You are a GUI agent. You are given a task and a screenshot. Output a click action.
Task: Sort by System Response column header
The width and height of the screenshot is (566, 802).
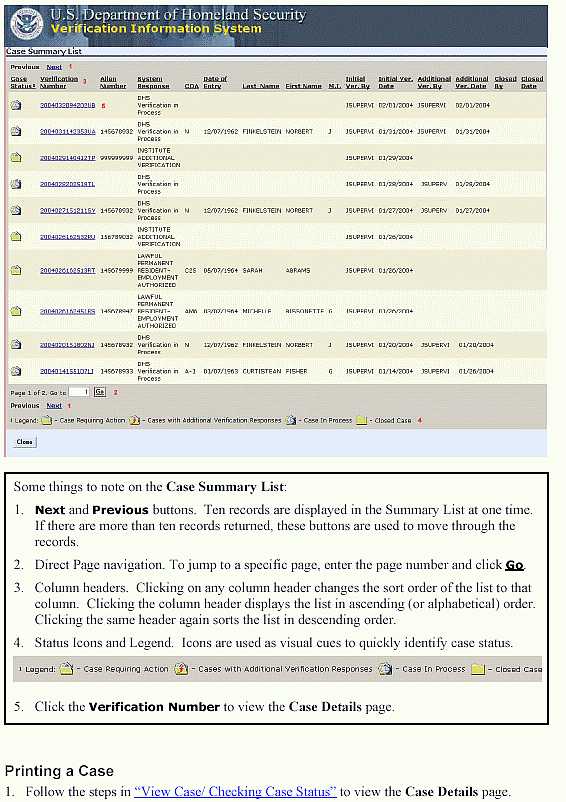click(153, 82)
